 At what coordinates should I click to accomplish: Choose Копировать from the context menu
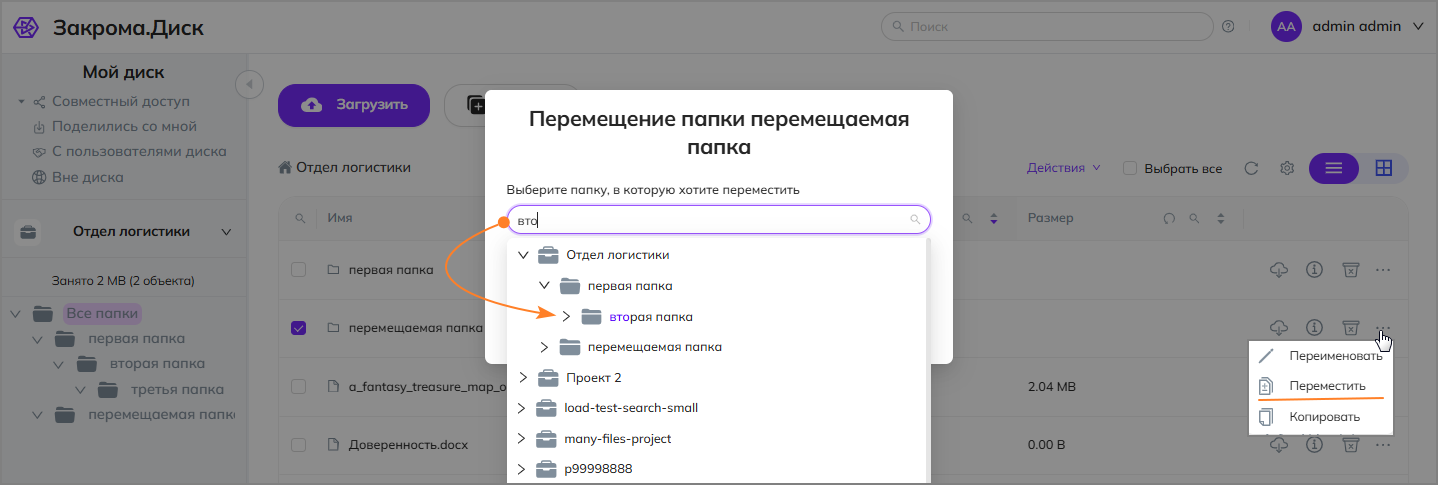[x=1321, y=417]
